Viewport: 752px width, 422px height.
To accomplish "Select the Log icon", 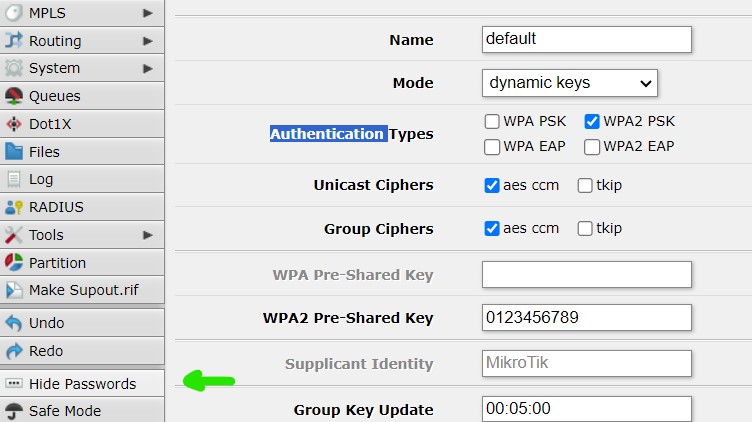I will 14,179.
